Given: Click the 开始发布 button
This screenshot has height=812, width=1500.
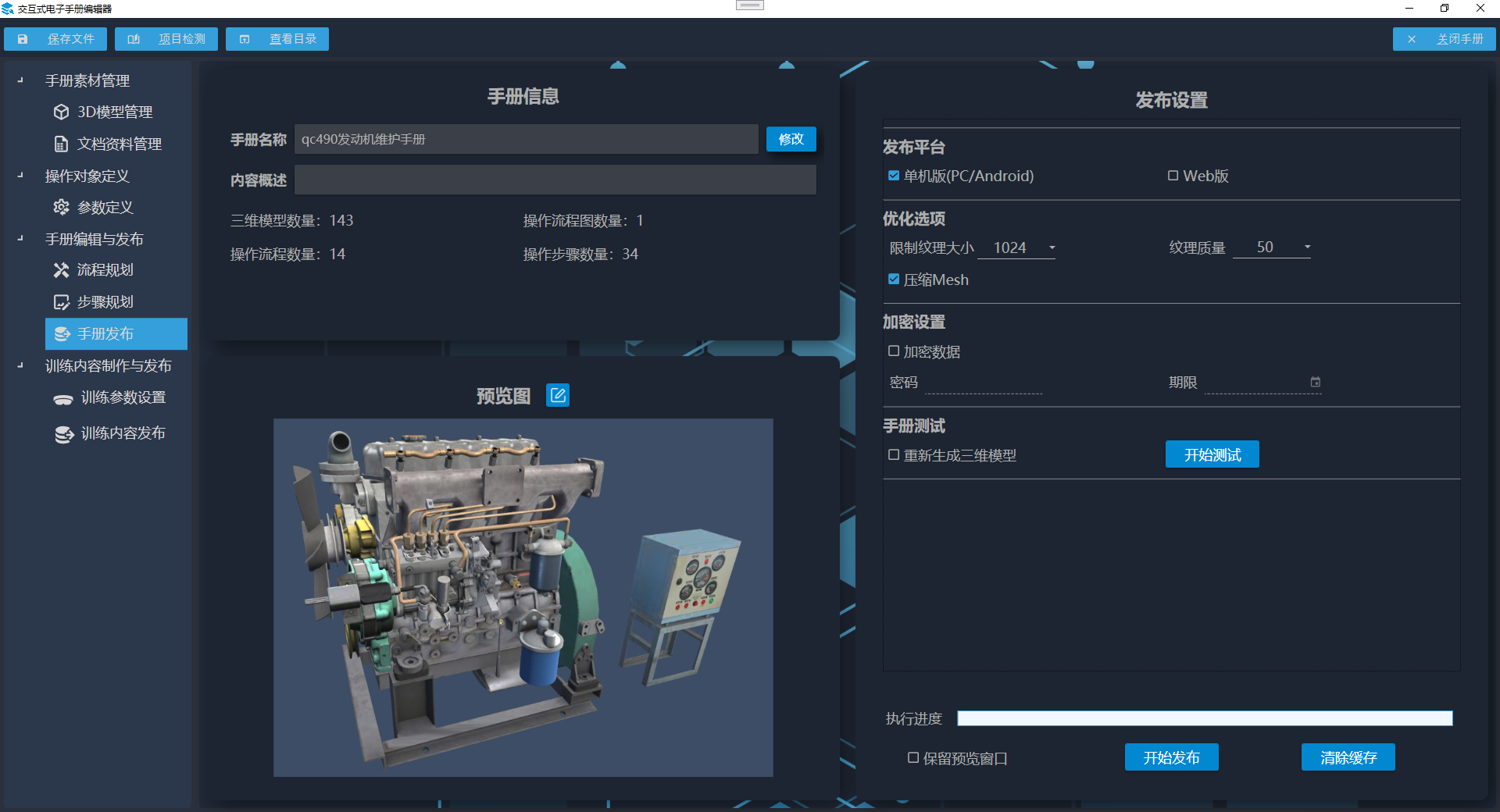Looking at the screenshot, I should click(x=1171, y=757).
